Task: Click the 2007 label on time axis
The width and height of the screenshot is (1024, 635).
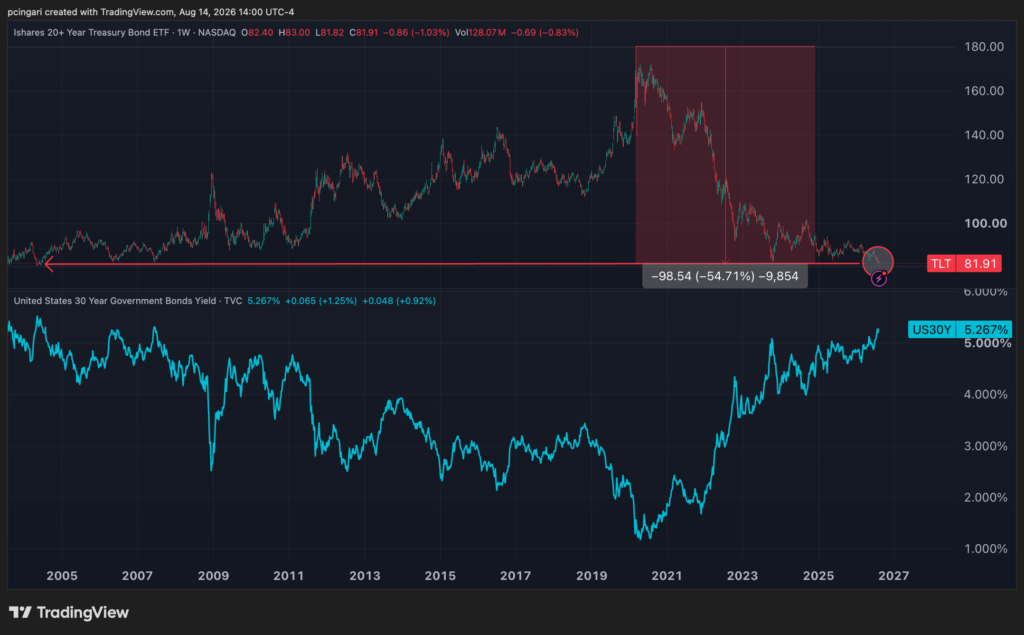Action: tap(137, 576)
